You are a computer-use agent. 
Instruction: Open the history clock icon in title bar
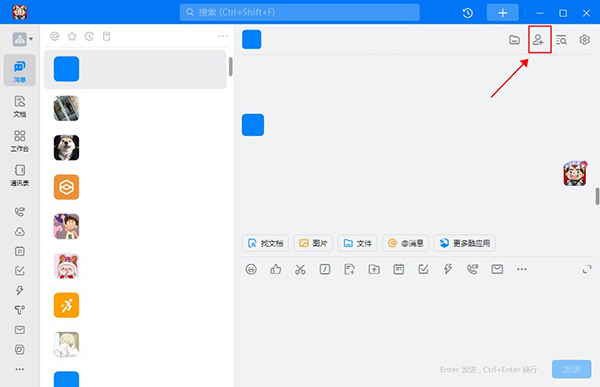[x=468, y=13]
